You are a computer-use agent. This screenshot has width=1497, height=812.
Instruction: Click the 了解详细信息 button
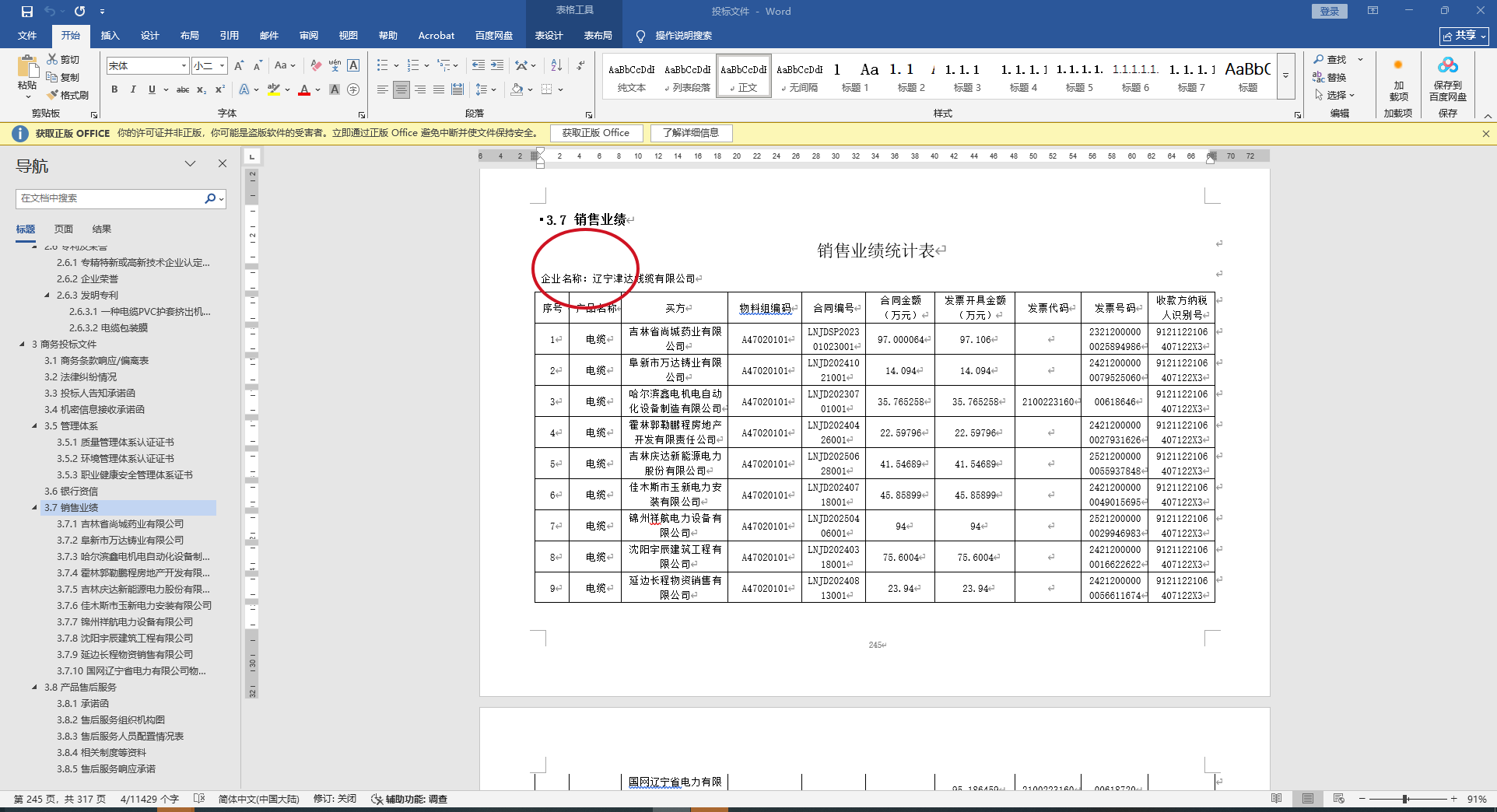[691, 133]
